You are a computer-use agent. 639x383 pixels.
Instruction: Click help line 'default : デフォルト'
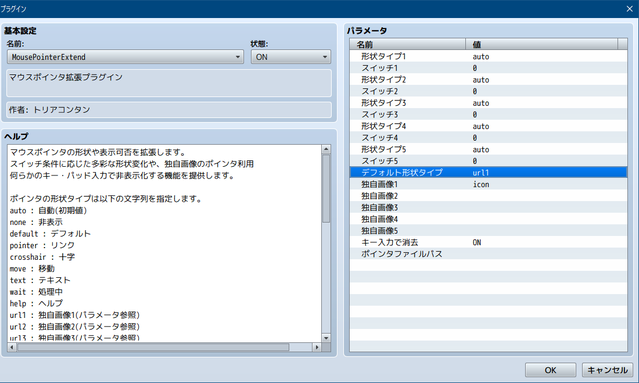50,234
